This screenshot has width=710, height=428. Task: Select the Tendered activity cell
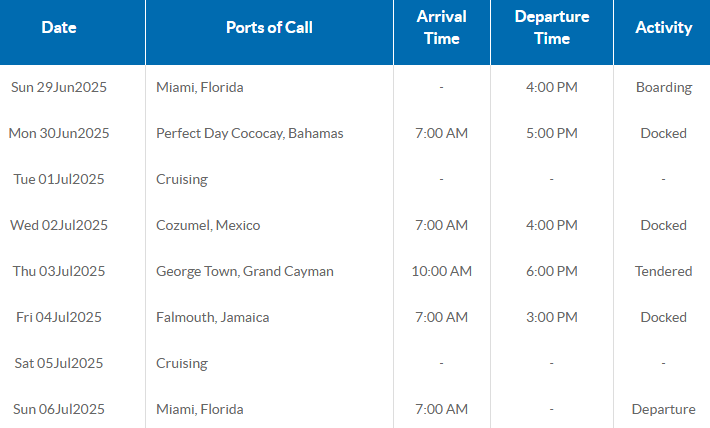pos(663,271)
